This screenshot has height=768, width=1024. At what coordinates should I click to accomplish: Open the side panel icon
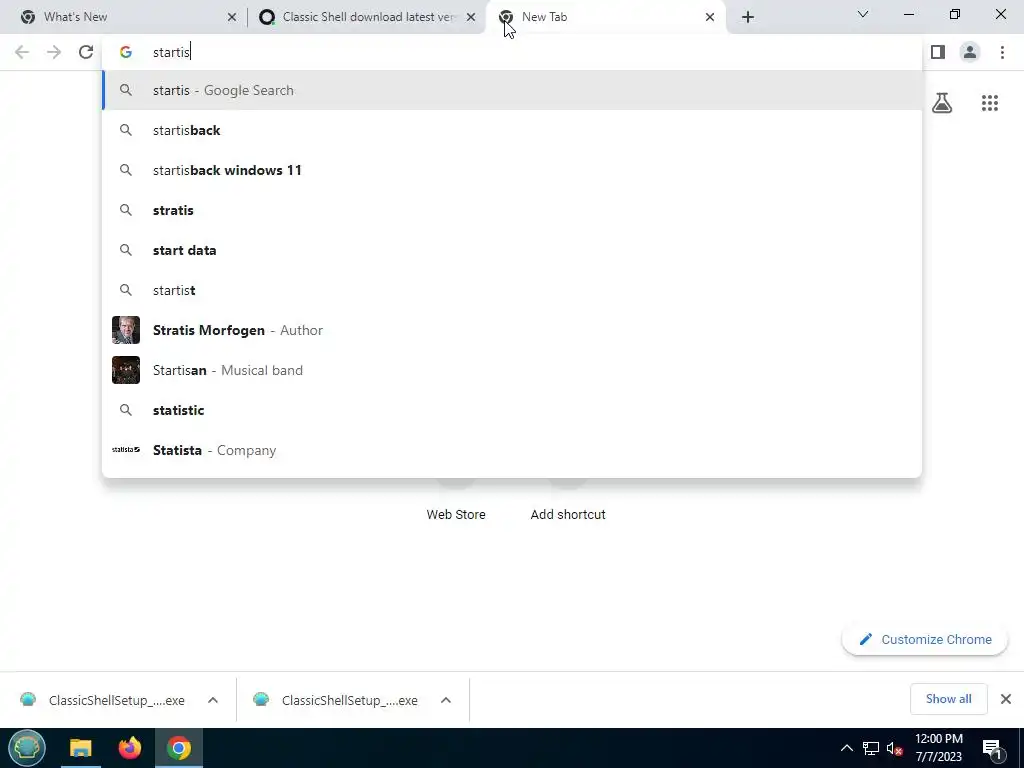tap(938, 52)
